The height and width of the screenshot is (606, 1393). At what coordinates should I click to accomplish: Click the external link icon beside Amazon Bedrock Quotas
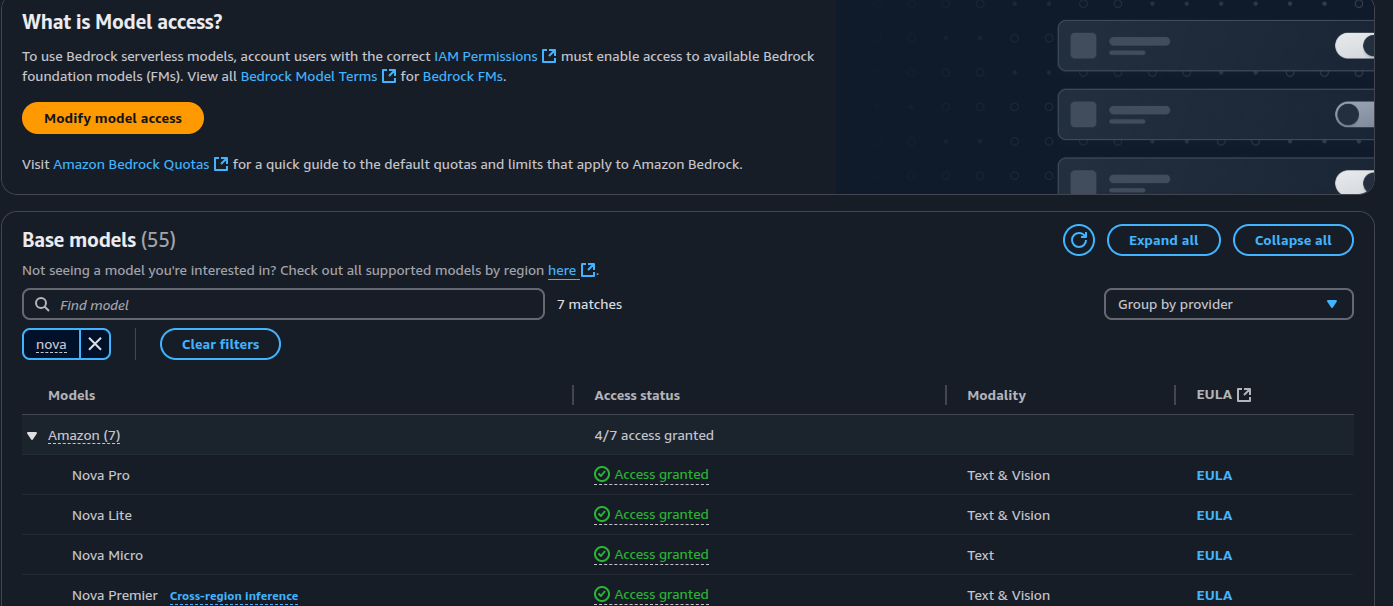(x=221, y=164)
